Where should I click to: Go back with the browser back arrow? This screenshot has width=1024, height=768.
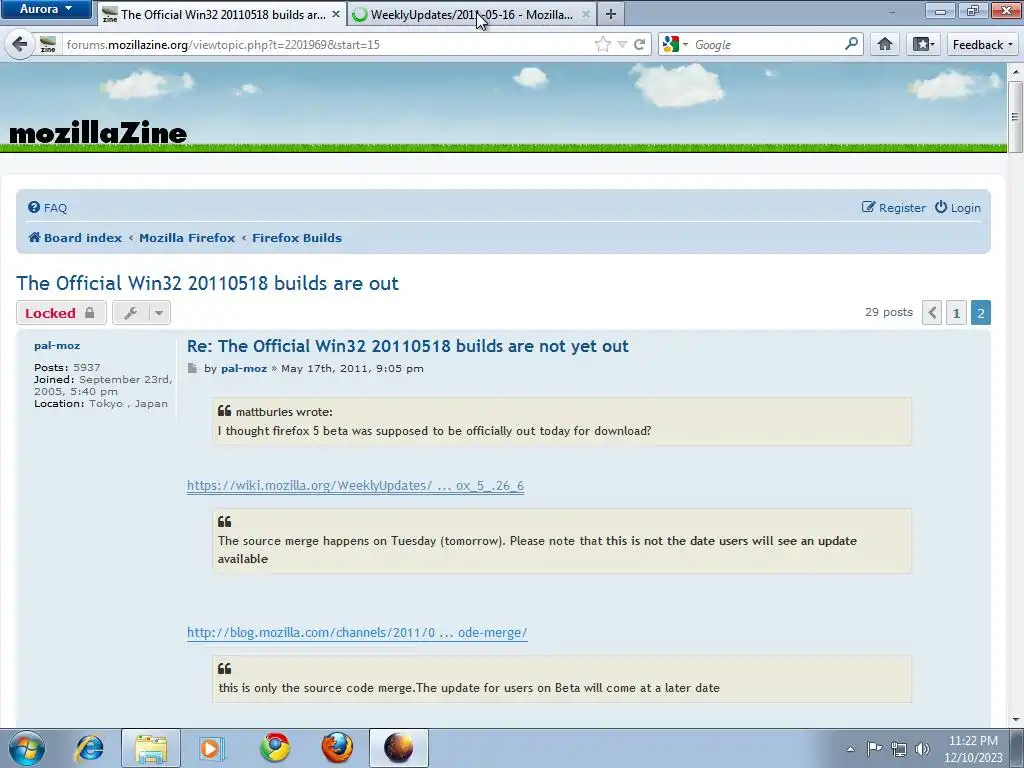pyautogui.click(x=20, y=44)
